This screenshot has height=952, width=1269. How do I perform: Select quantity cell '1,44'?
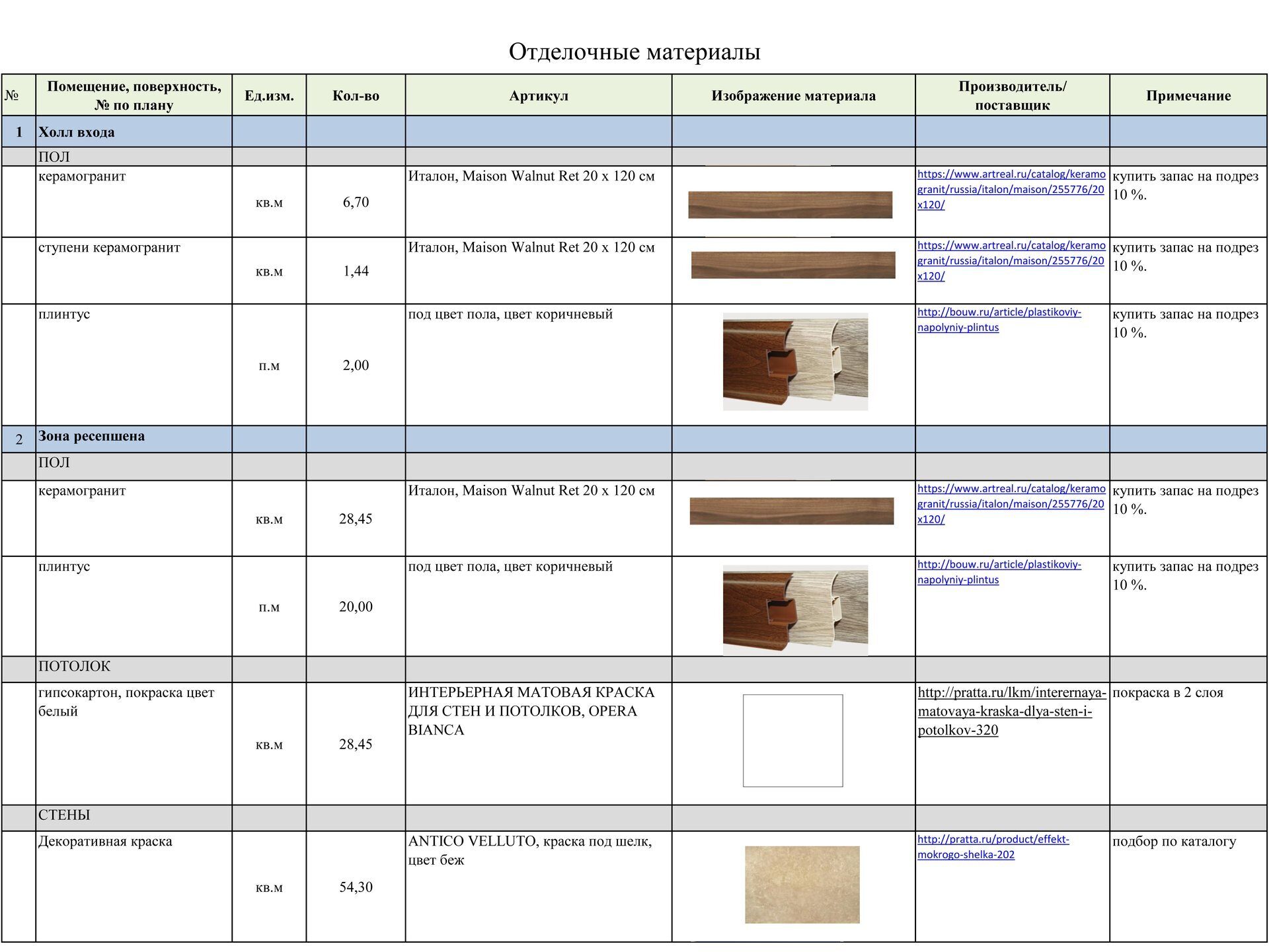point(356,271)
